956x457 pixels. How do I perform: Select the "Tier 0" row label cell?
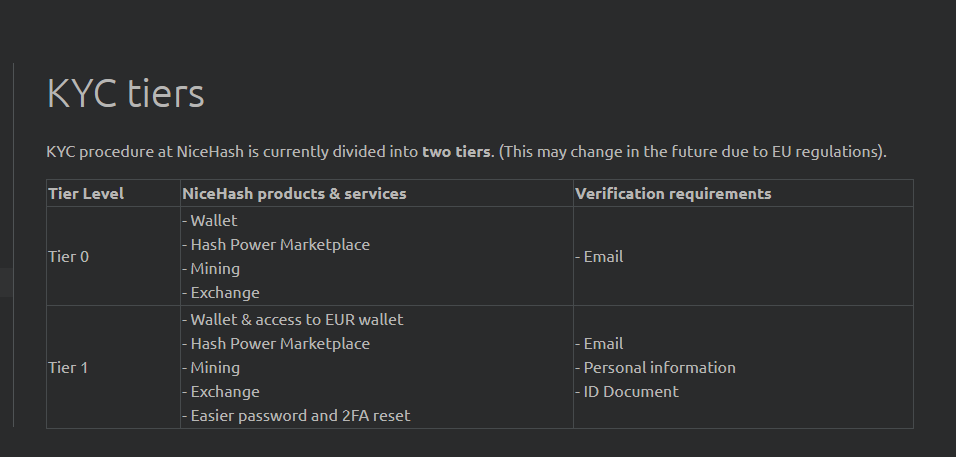(x=69, y=257)
